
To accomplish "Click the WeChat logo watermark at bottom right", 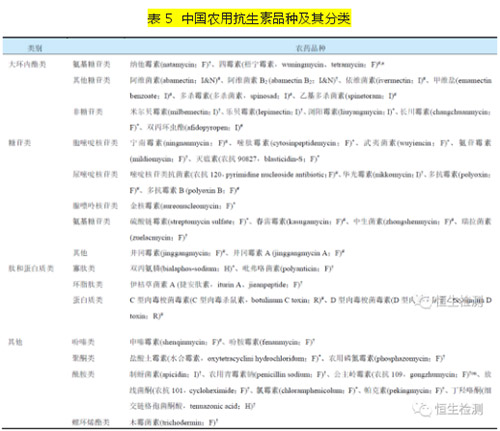I will click(422, 409).
